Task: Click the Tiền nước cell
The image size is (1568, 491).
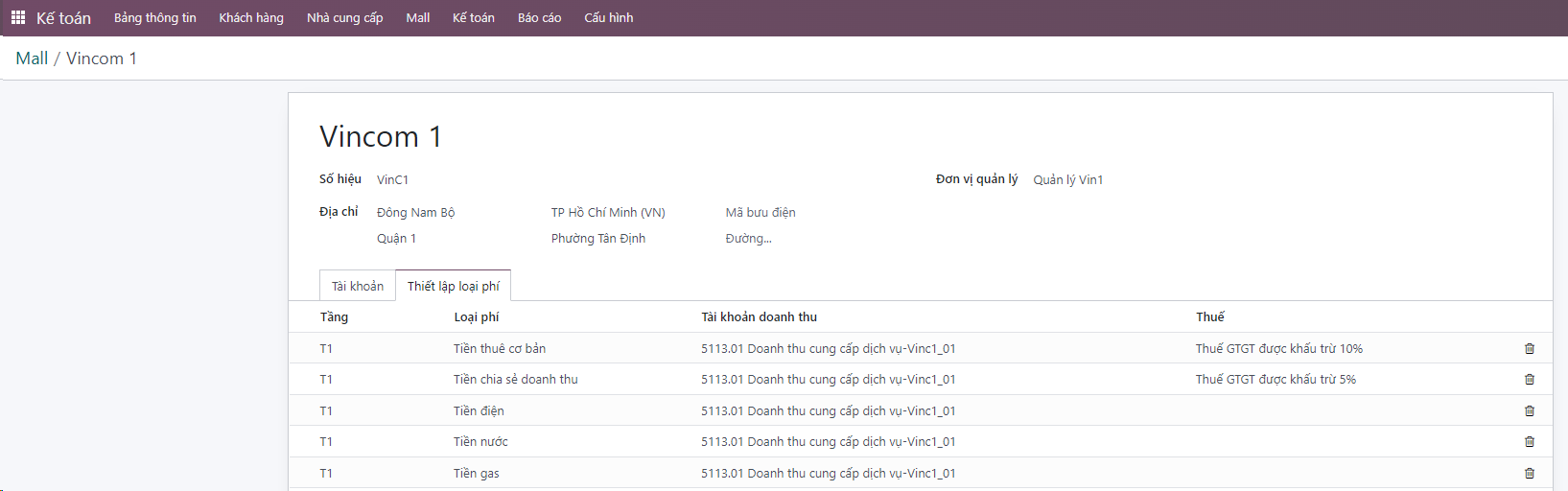Action: pos(480,441)
